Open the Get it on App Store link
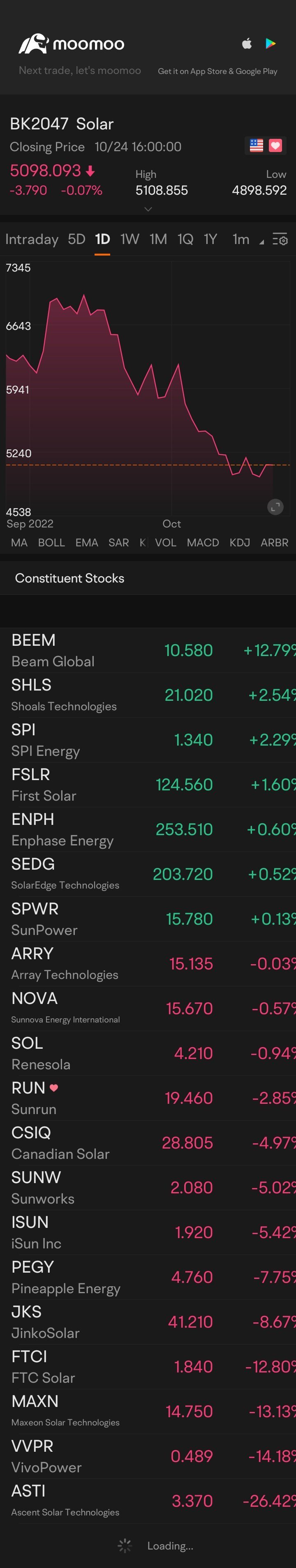The image size is (296, 1568). [217, 71]
